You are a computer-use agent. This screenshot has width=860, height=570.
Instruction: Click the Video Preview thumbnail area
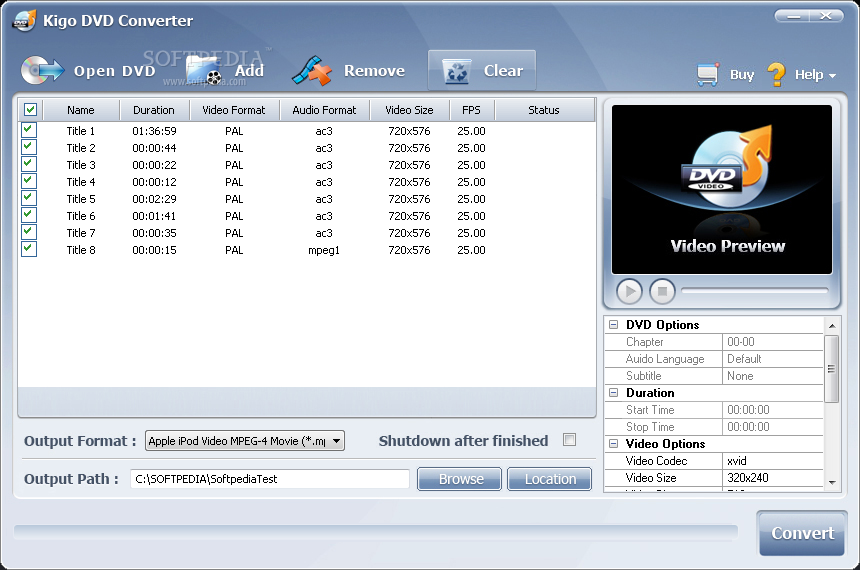[x=722, y=189]
